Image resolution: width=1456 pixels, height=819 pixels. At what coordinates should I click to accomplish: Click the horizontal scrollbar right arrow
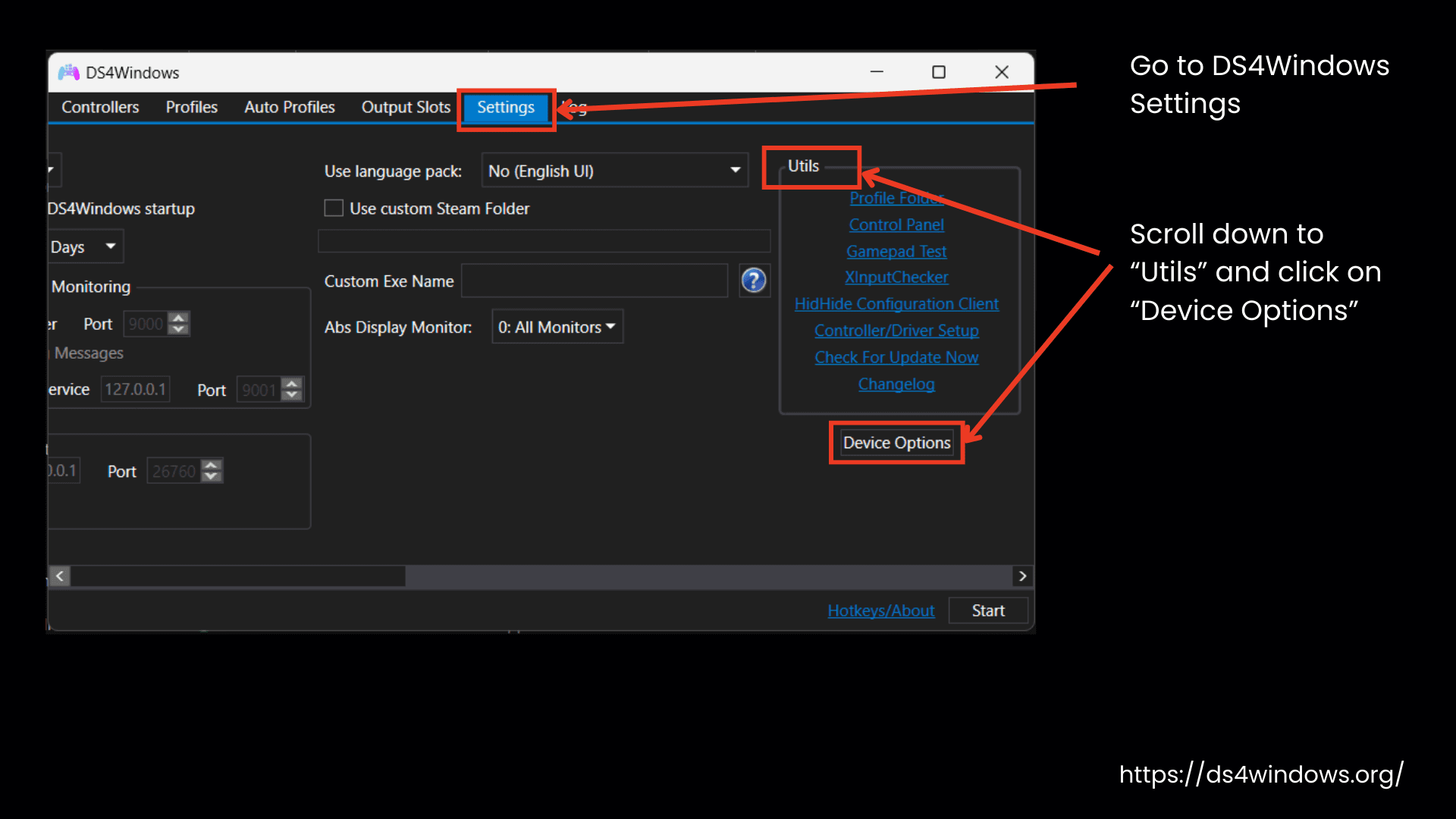pyautogui.click(x=1022, y=576)
